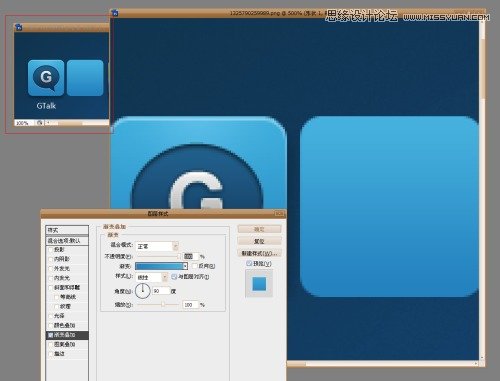
Task: Click the Photoshop icon in the main window title bar
Action: point(115,13)
